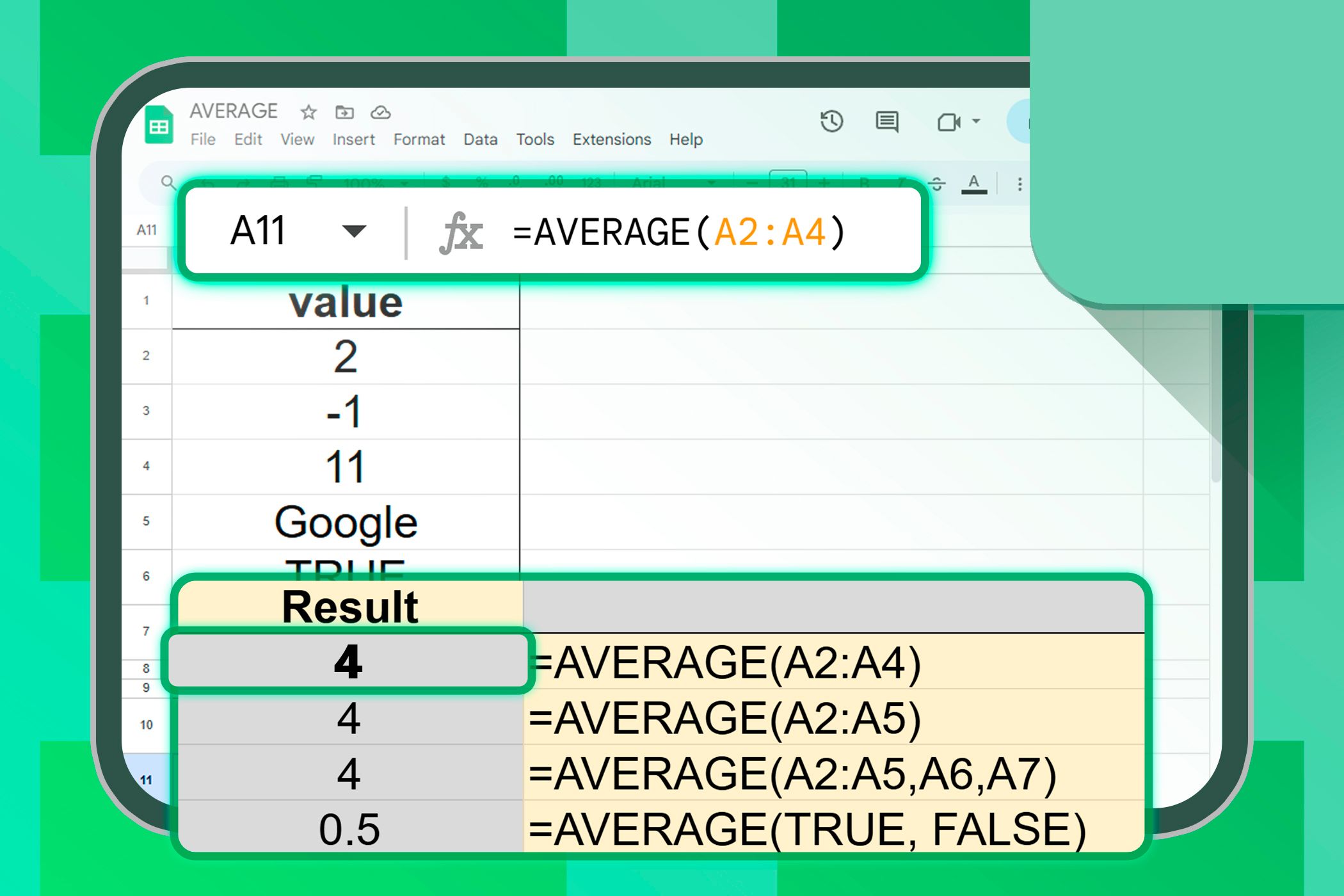The image size is (1344, 896).
Task: Click the search magnifier icon in toolbar
Action: coord(168,183)
